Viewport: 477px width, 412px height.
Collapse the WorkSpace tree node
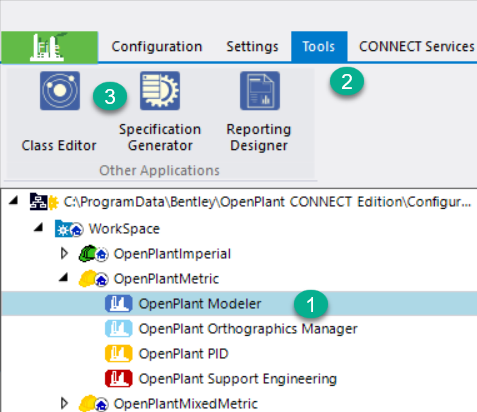click(x=39, y=227)
